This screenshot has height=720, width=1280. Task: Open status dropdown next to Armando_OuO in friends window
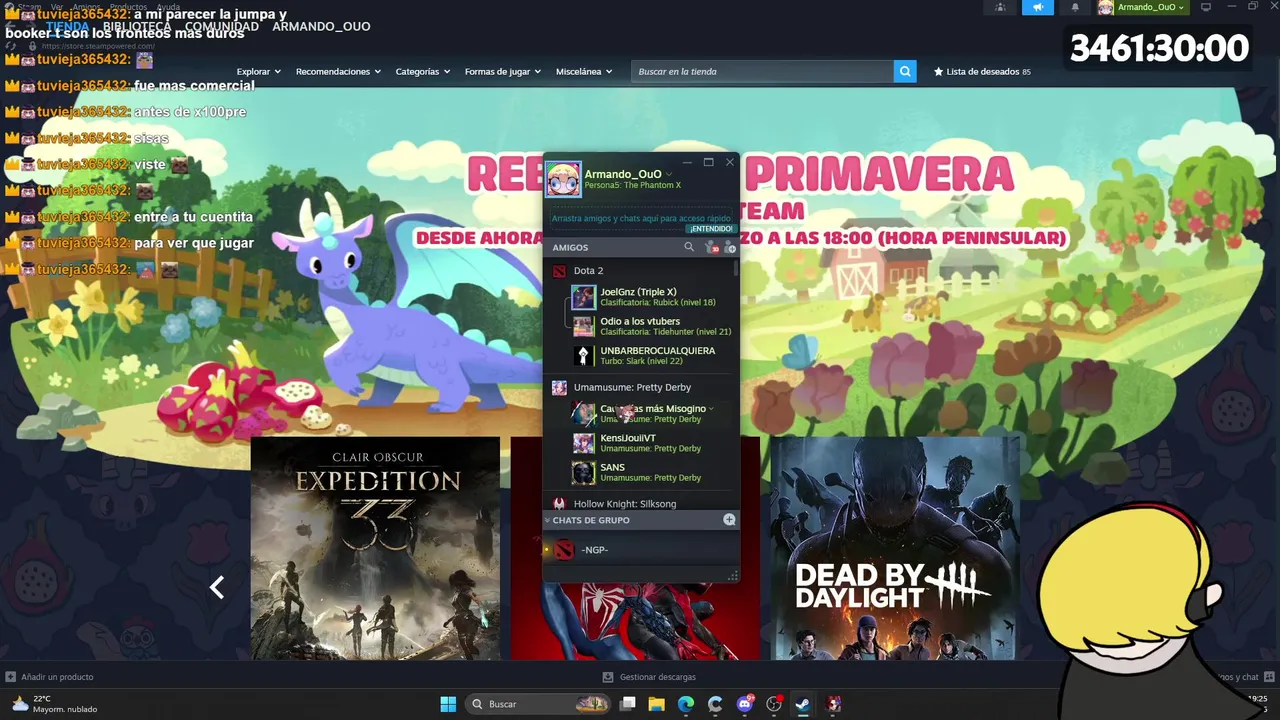point(669,174)
